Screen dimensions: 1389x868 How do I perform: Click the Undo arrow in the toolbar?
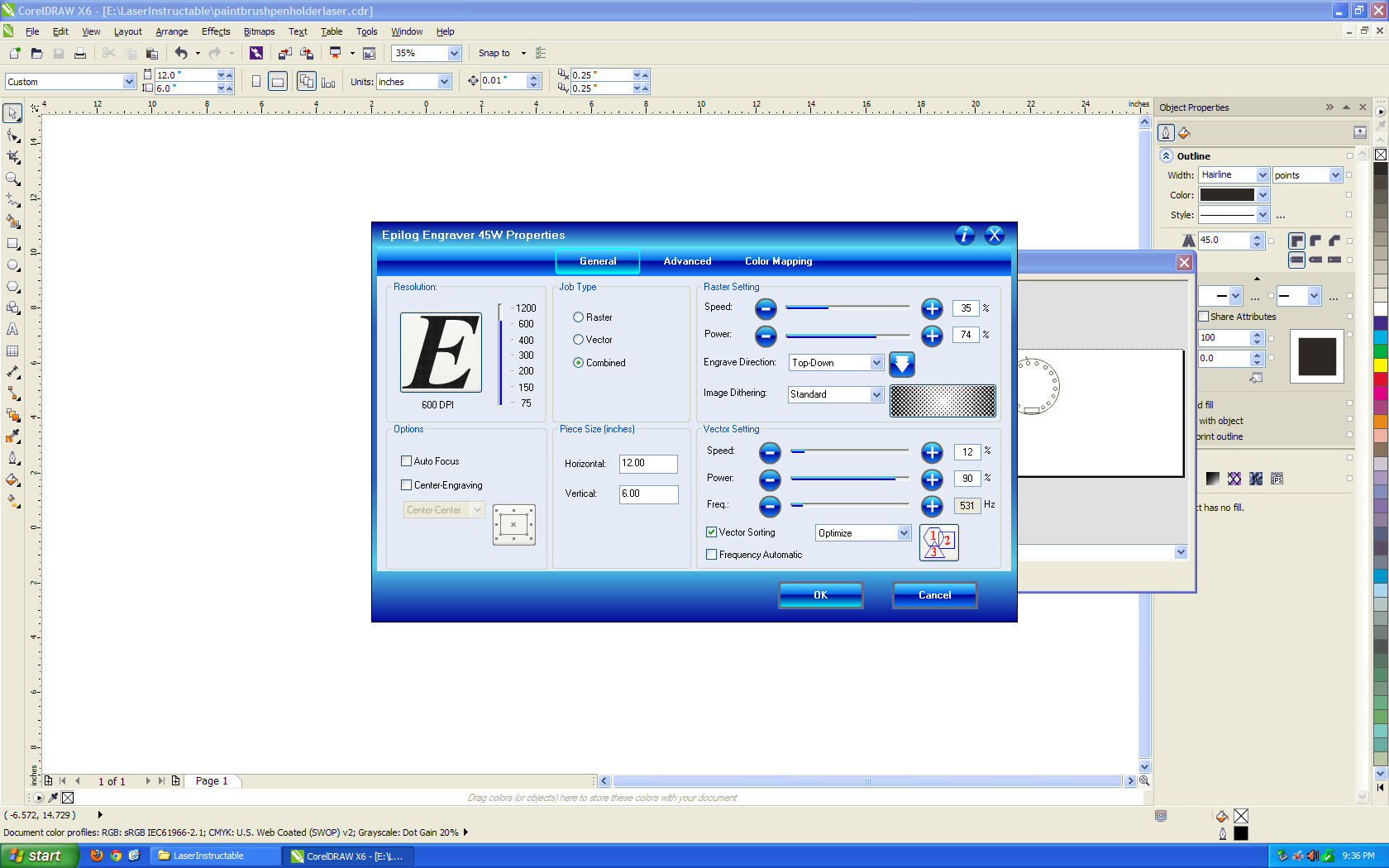[181, 53]
